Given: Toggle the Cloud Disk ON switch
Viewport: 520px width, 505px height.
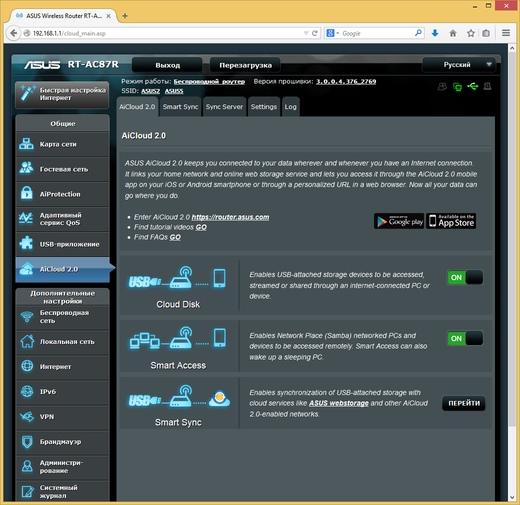Looking at the screenshot, I should coord(465,277).
